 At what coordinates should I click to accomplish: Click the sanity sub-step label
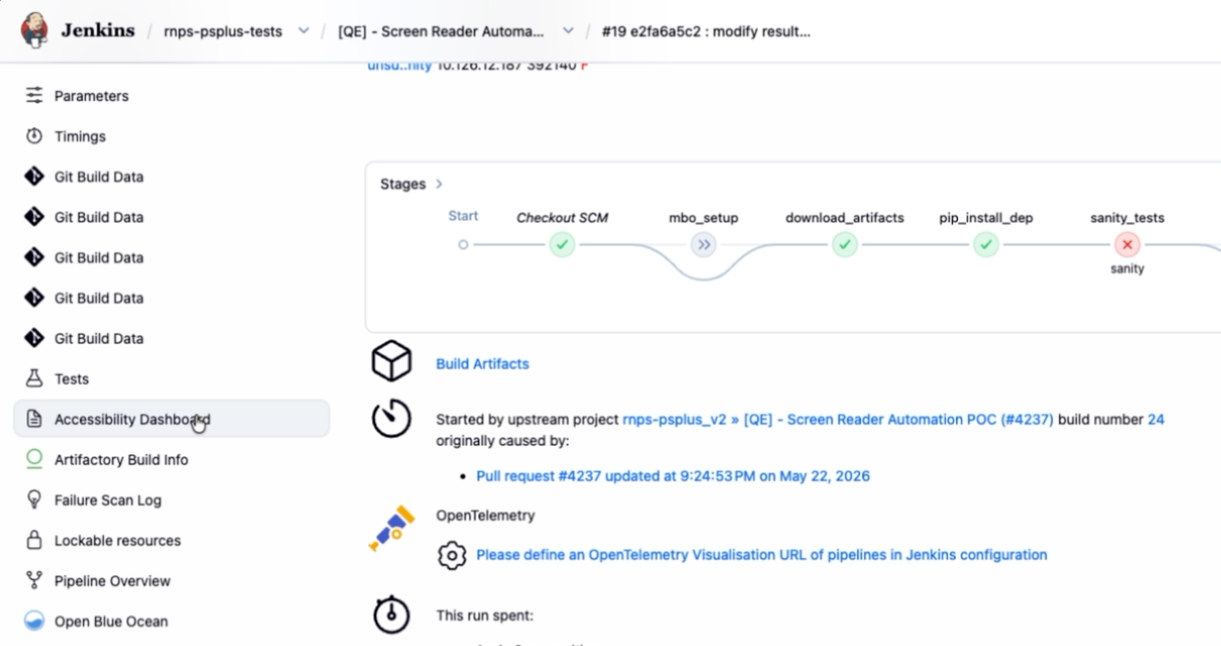(x=1127, y=268)
